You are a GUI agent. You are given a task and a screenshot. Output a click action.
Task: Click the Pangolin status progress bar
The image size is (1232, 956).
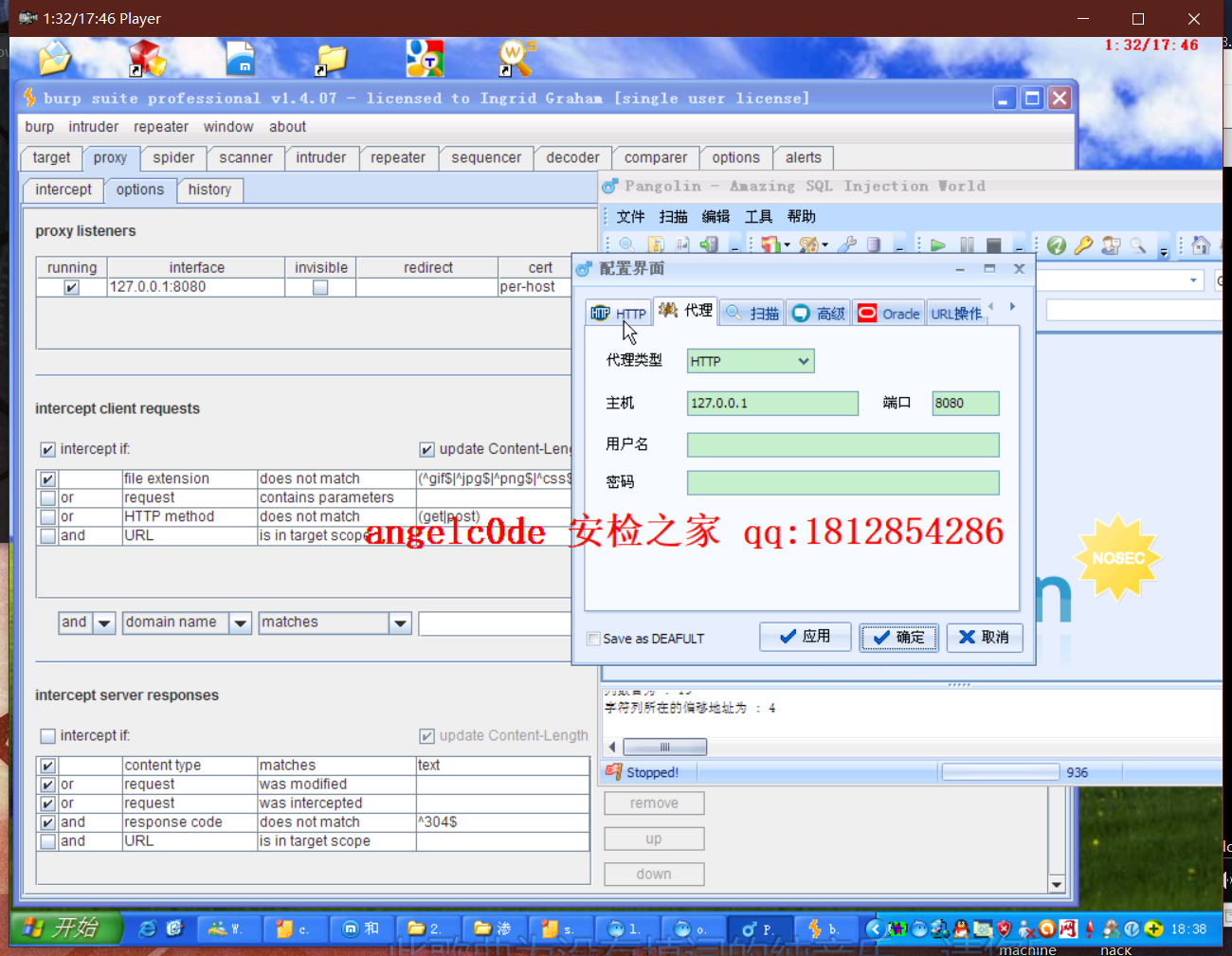(1000, 772)
